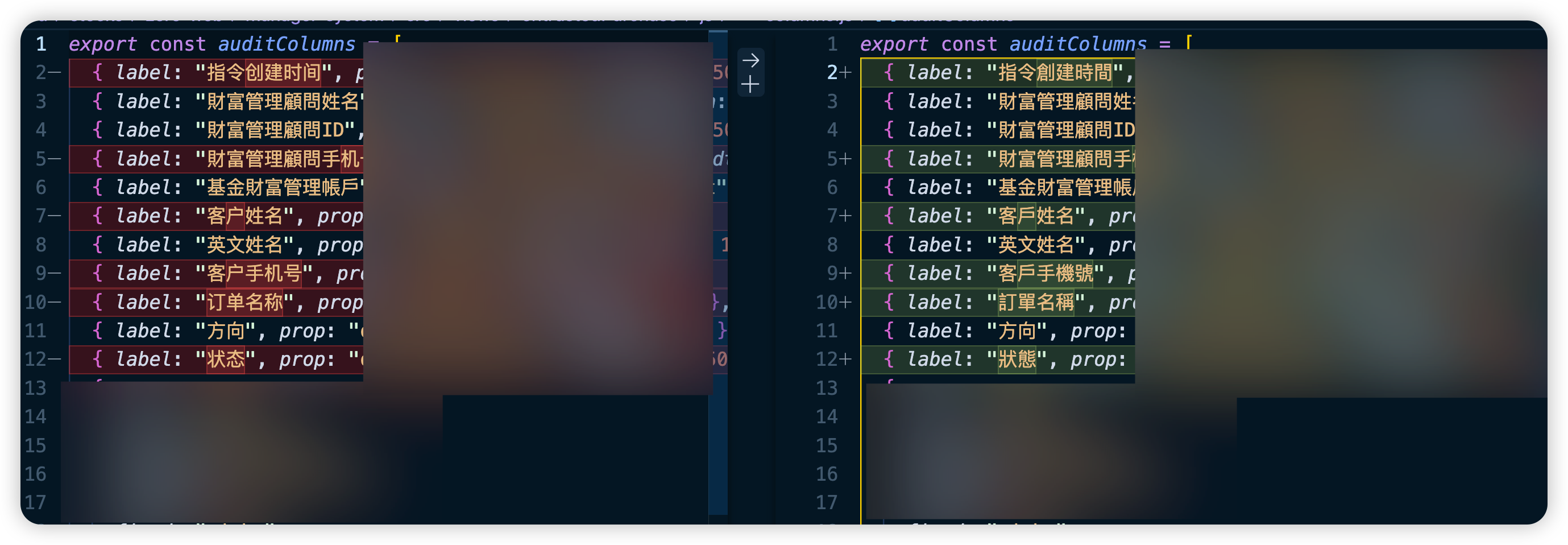
Task: Select removed line with "指令创建时间" label
Action: (216, 72)
